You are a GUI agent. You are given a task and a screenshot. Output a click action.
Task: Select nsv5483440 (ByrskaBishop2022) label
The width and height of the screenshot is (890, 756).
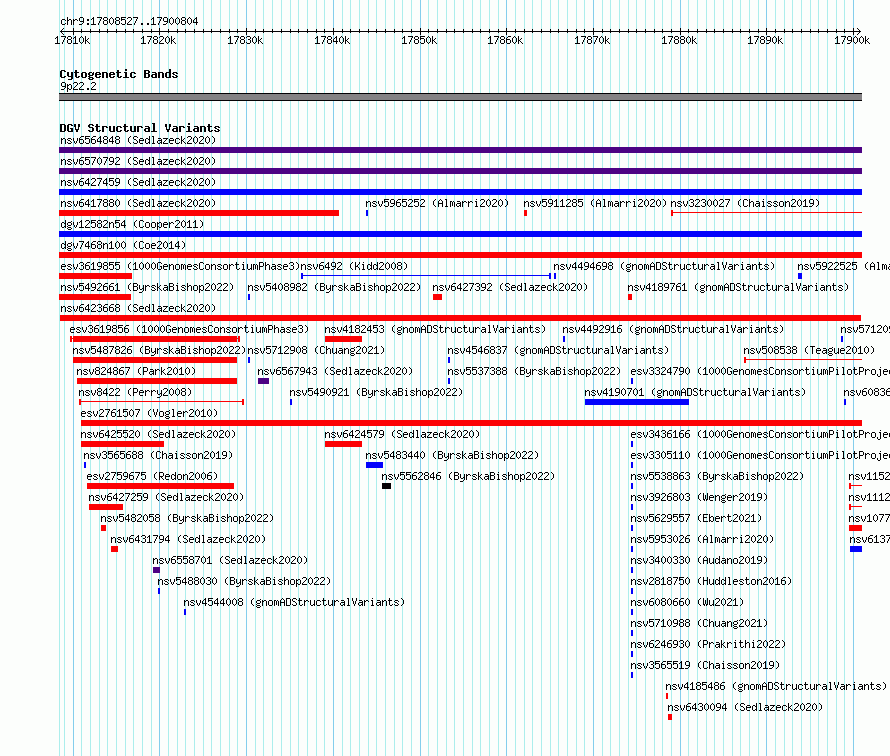point(452,455)
